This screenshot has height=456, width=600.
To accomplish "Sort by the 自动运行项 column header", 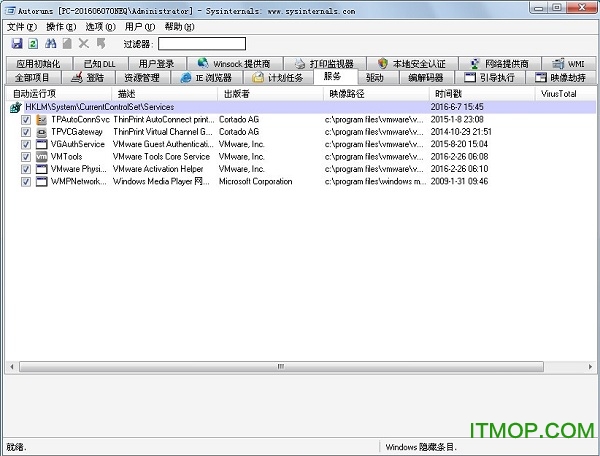I will click(x=58, y=94).
